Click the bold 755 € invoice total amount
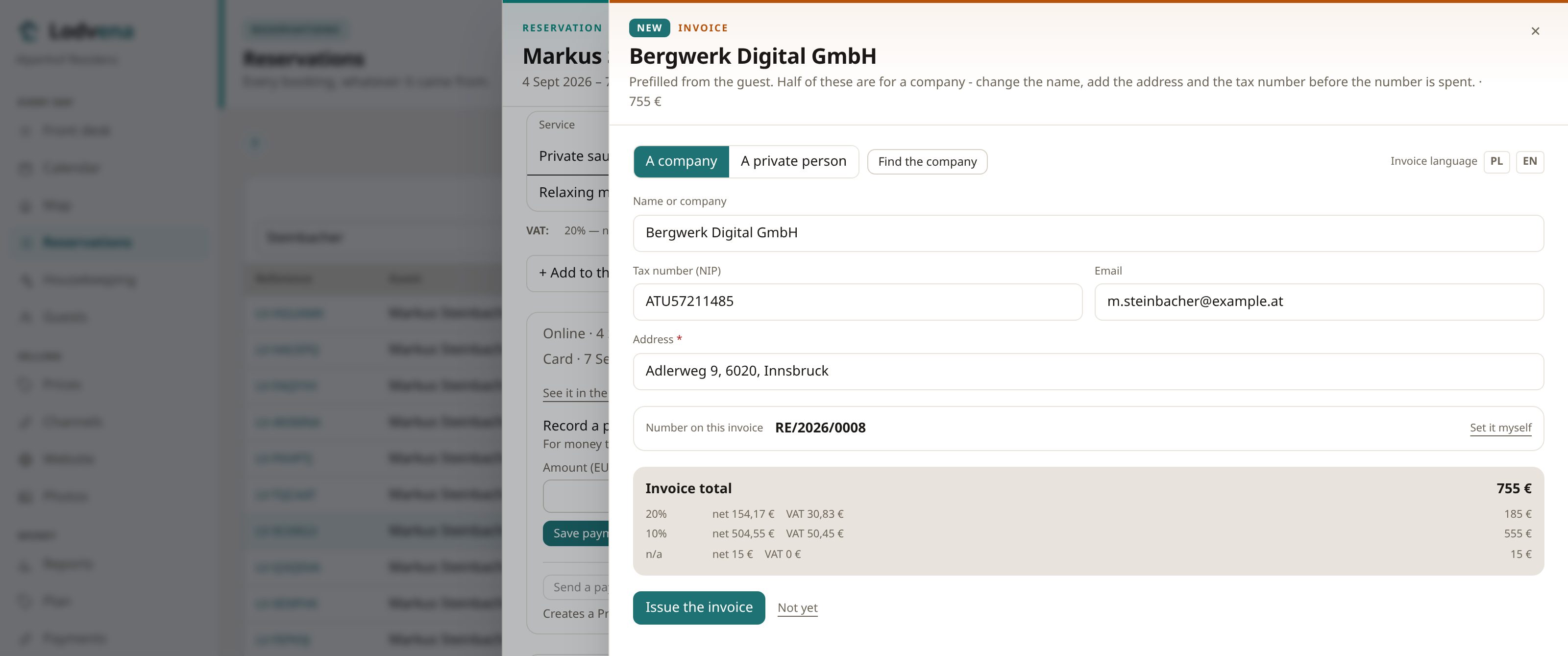1568x656 pixels. click(x=1514, y=488)
